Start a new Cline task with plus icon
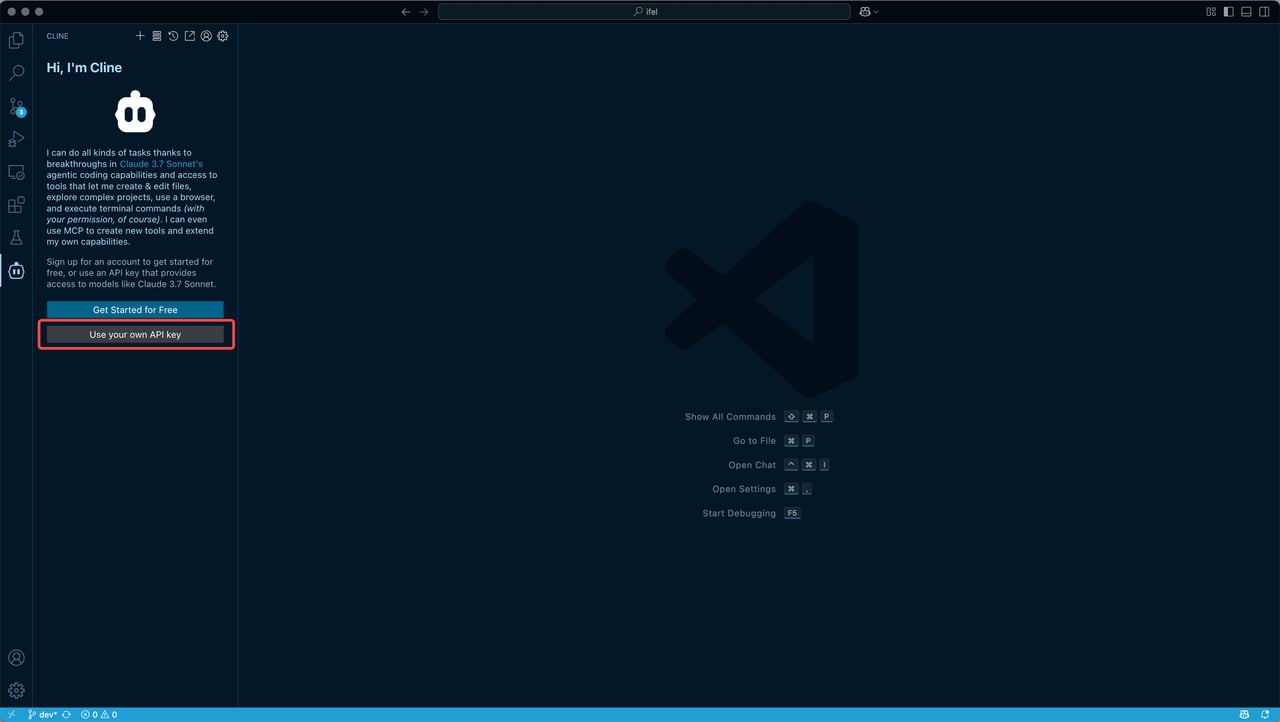The width and height of the screenshot is (1280, 722). (x=140, y=36)
